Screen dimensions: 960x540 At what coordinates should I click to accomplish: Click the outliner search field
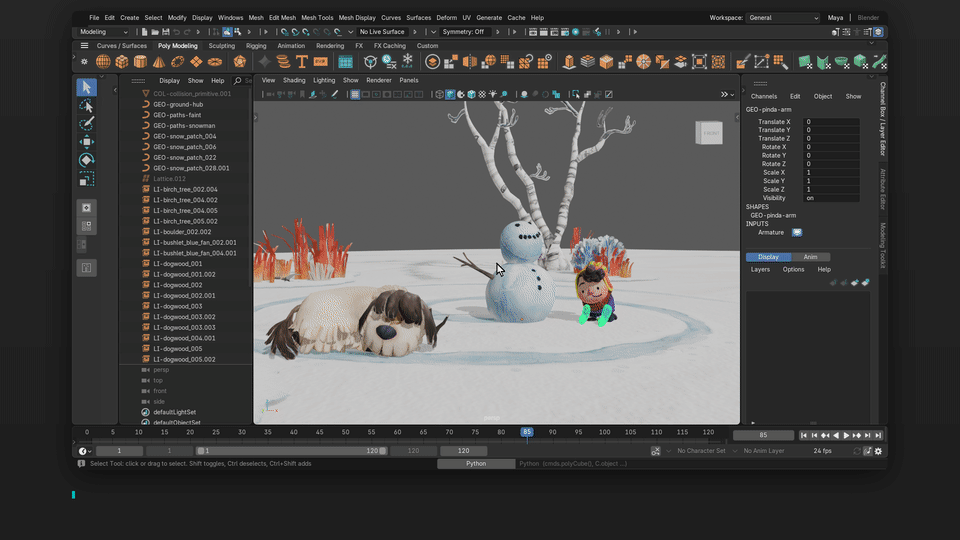[242, 81]
